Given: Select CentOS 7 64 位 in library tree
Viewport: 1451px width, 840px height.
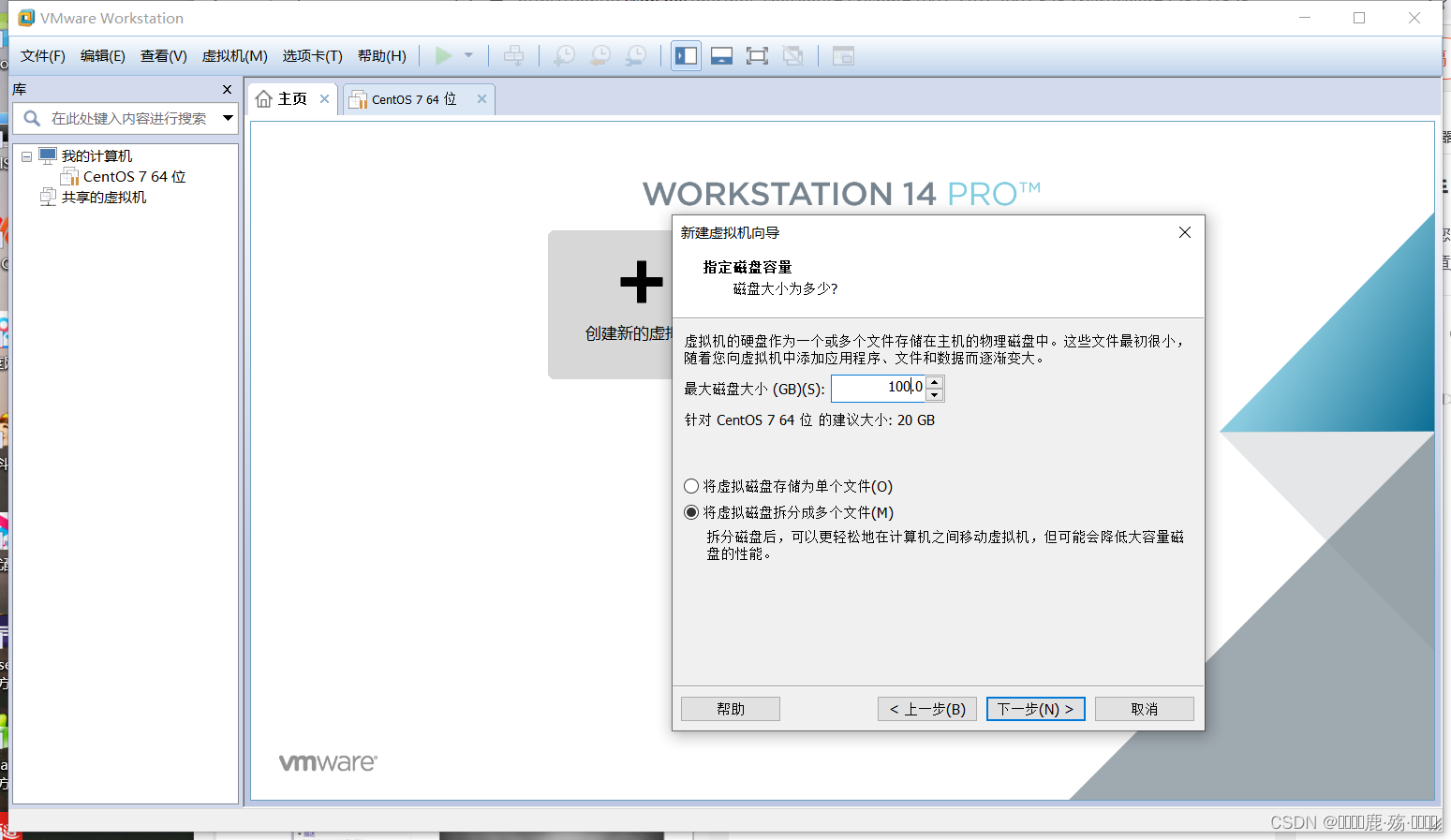Looking at the screenshot, I should [135, 177].
